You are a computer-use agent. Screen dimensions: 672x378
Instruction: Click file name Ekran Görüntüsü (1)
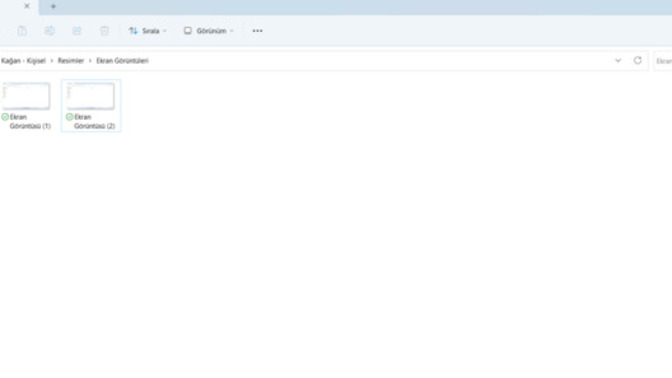pyautogui.click(x=30, y=121)
